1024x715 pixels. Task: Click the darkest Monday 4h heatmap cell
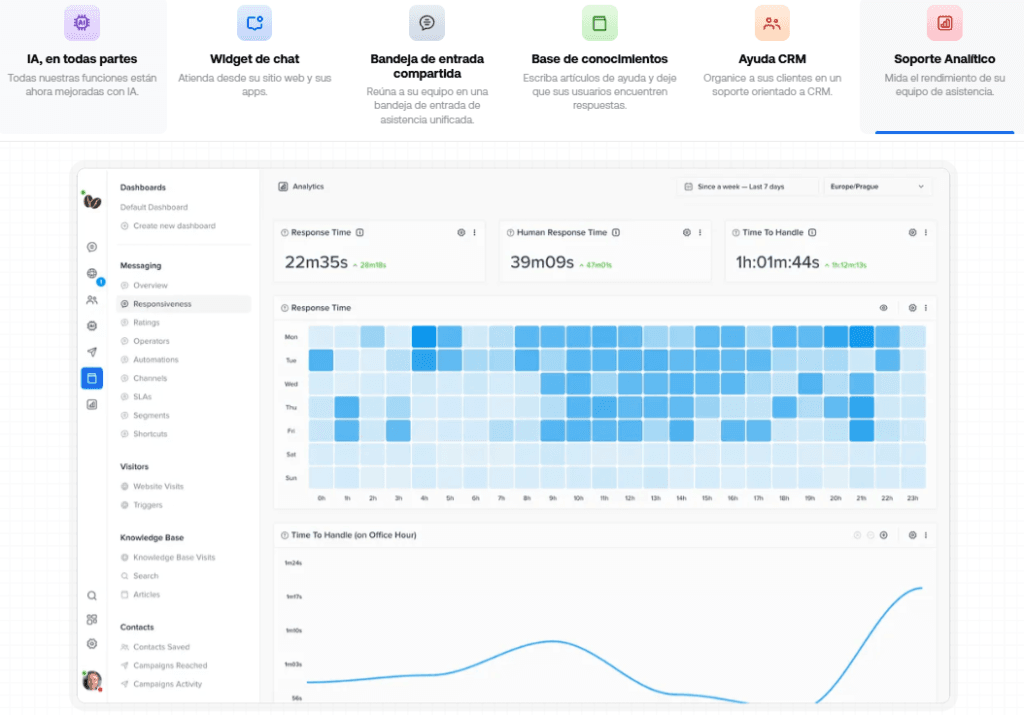click(424, 336)
